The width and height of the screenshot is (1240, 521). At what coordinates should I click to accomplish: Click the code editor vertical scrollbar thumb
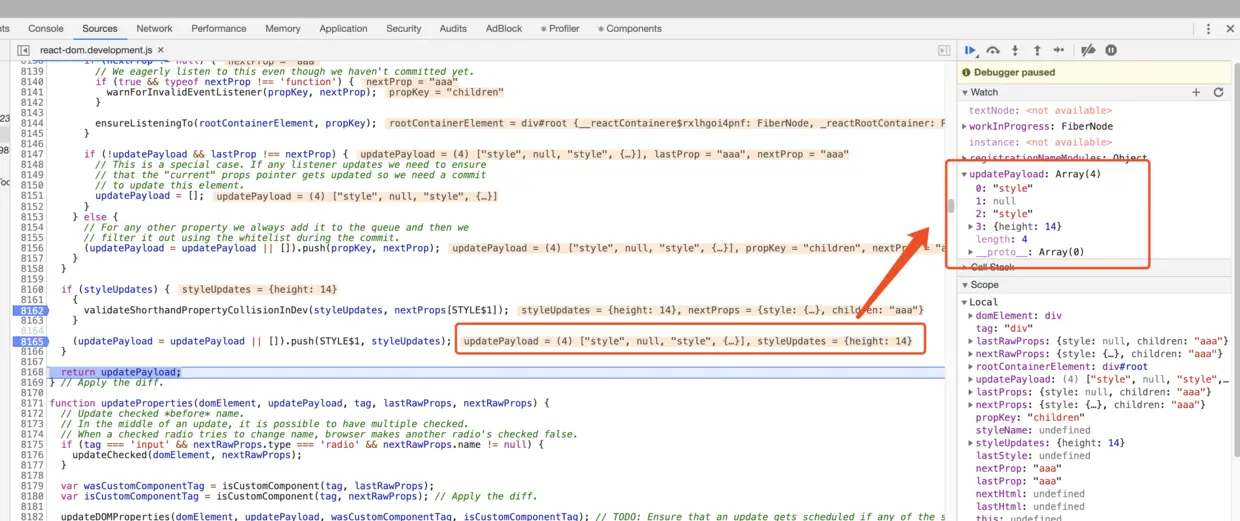[951, 206]
